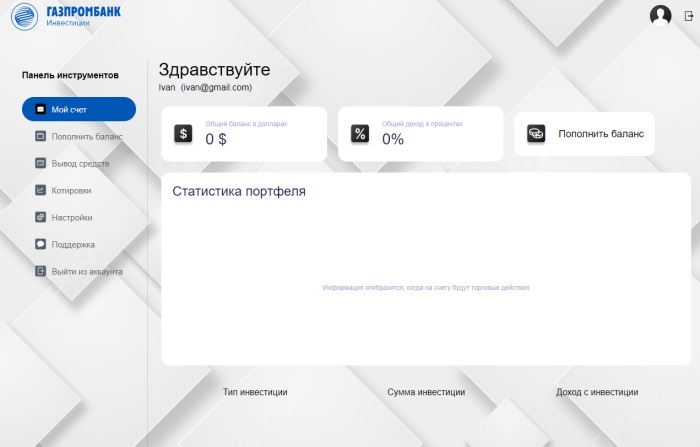The image size is (700, 447).
Task: Click the Gazprombank globe logo
Action: pos(24,17)
